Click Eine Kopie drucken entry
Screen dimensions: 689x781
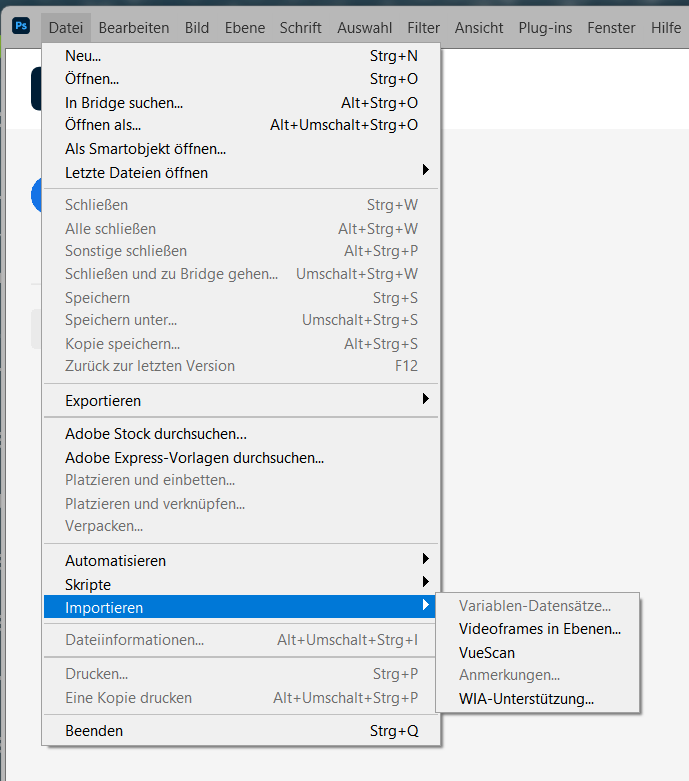241,698
